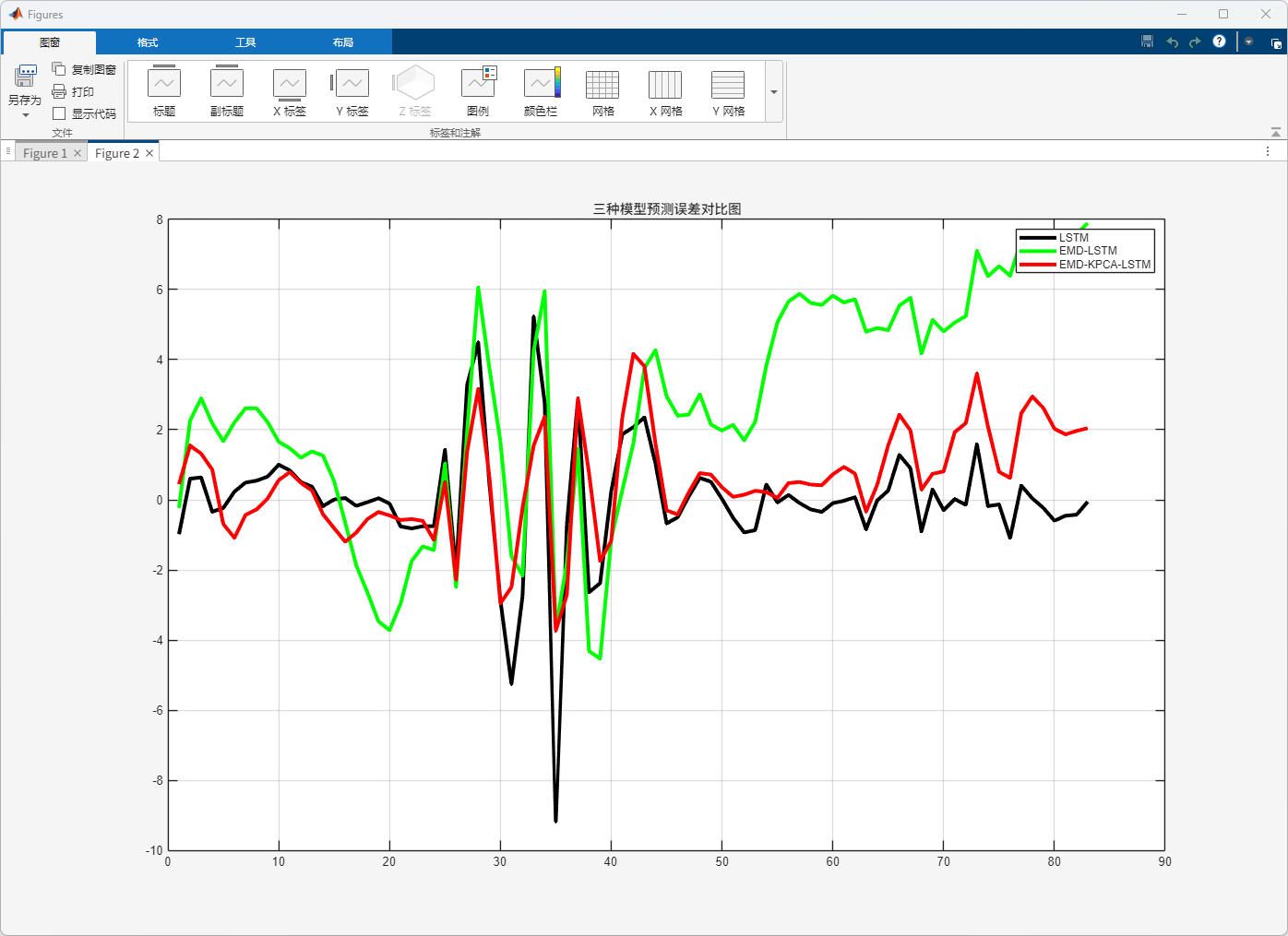This screenshot has width=1288, height=936.
Task: Add a title with the 标题 icon
Action: [x=164, y=90]
